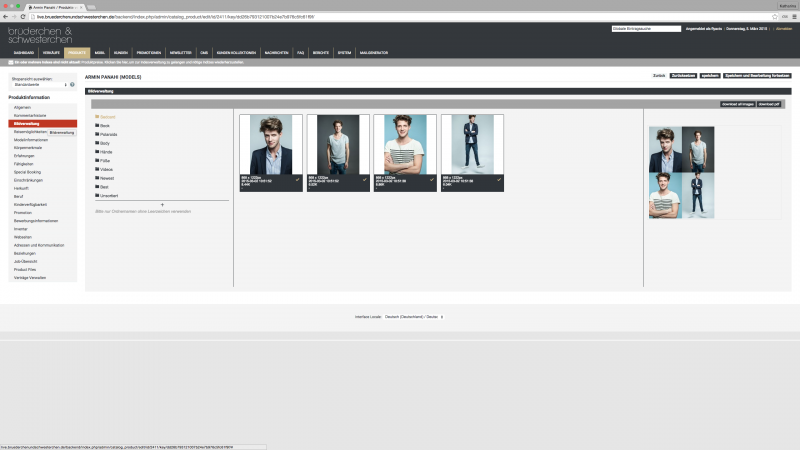Open the Produkte menu
Viewport: 800px width, 450px height.
pos(77,53)
